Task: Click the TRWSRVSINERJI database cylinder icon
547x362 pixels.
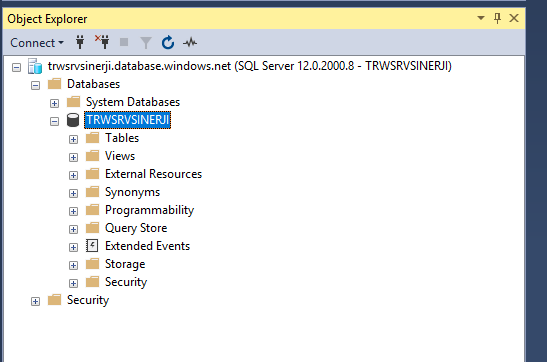Action: (73, 120)
